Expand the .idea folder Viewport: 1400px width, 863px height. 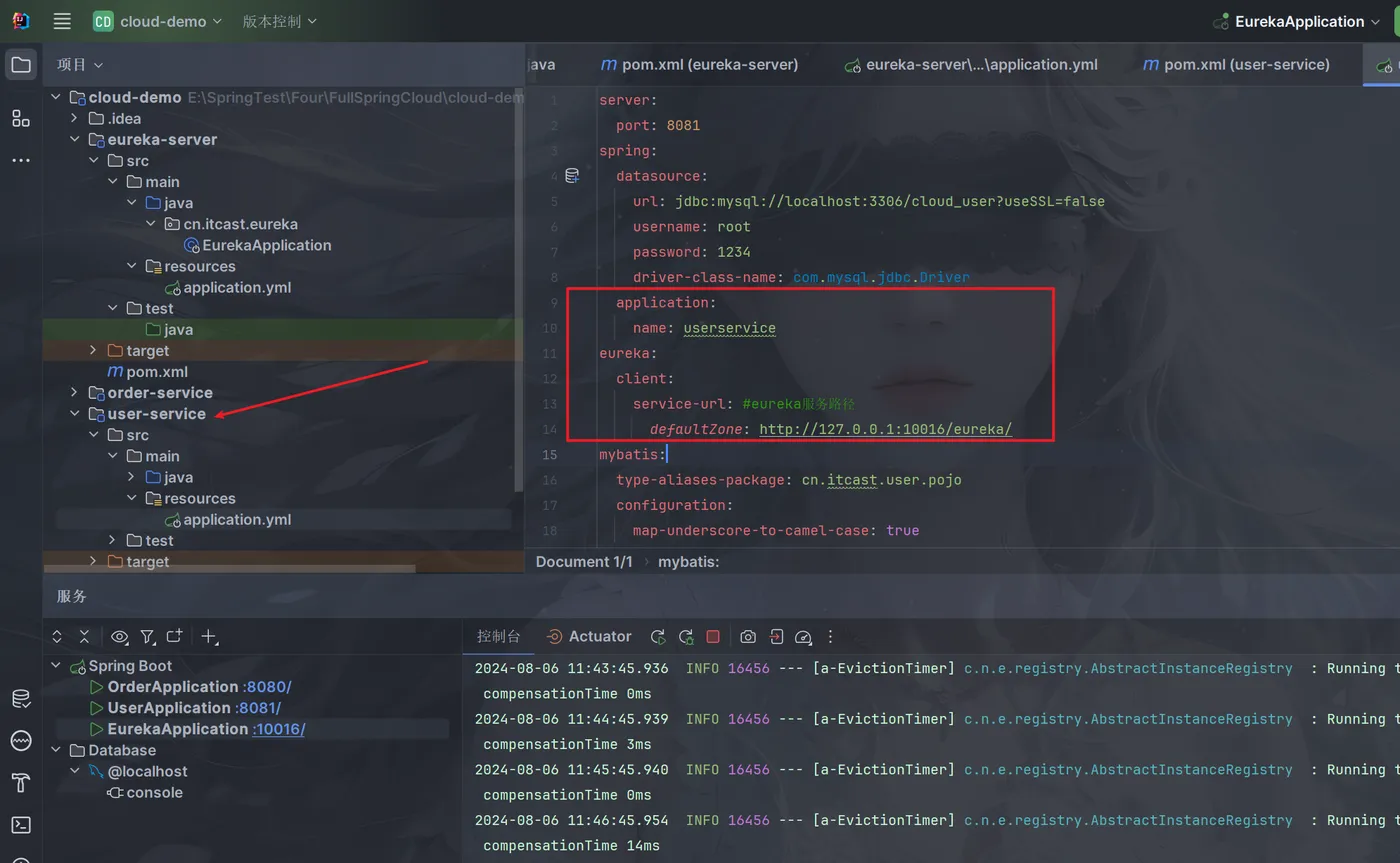[74, 118]
